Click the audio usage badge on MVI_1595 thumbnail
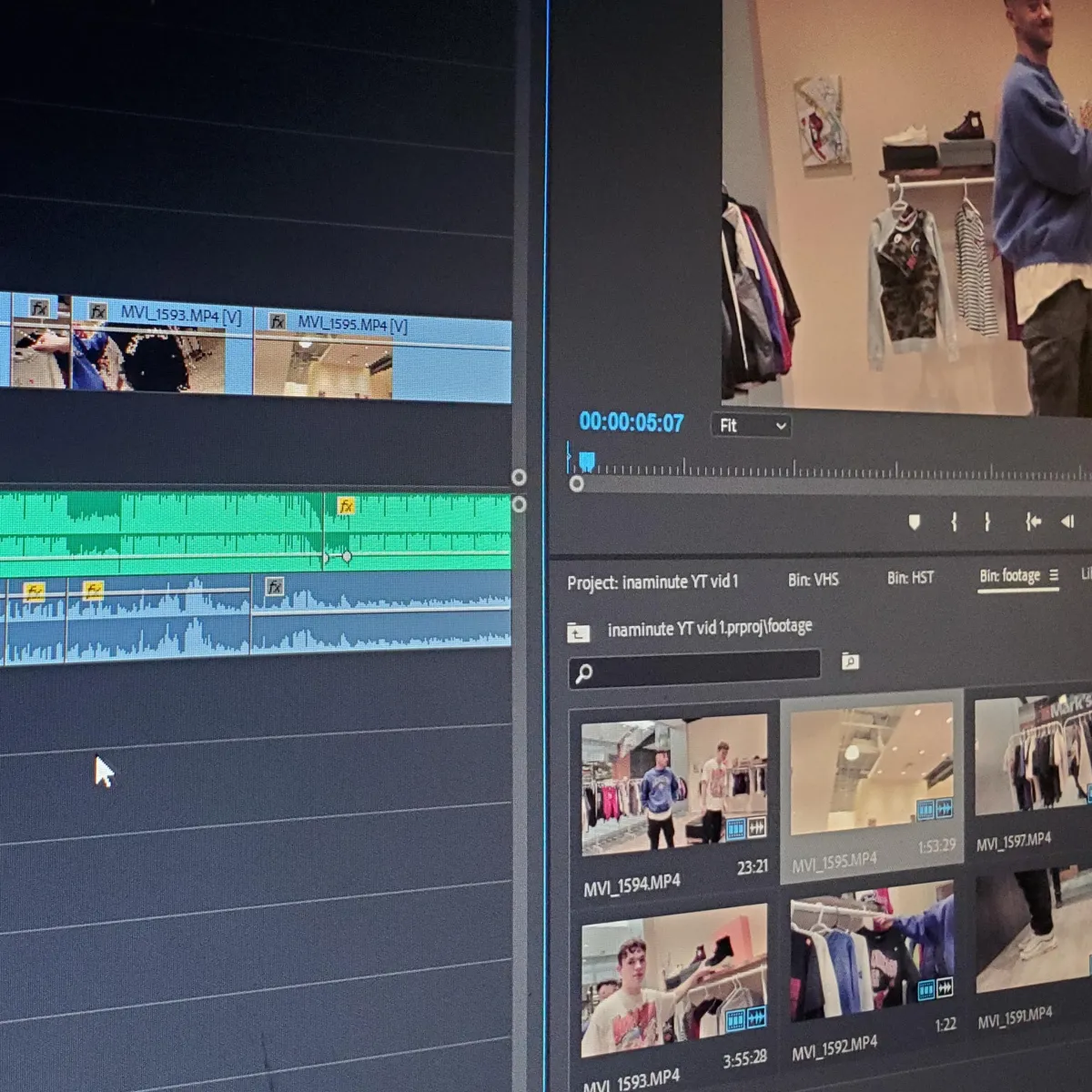This screenshot has width=1092, height=1092. tap(944, 808)
